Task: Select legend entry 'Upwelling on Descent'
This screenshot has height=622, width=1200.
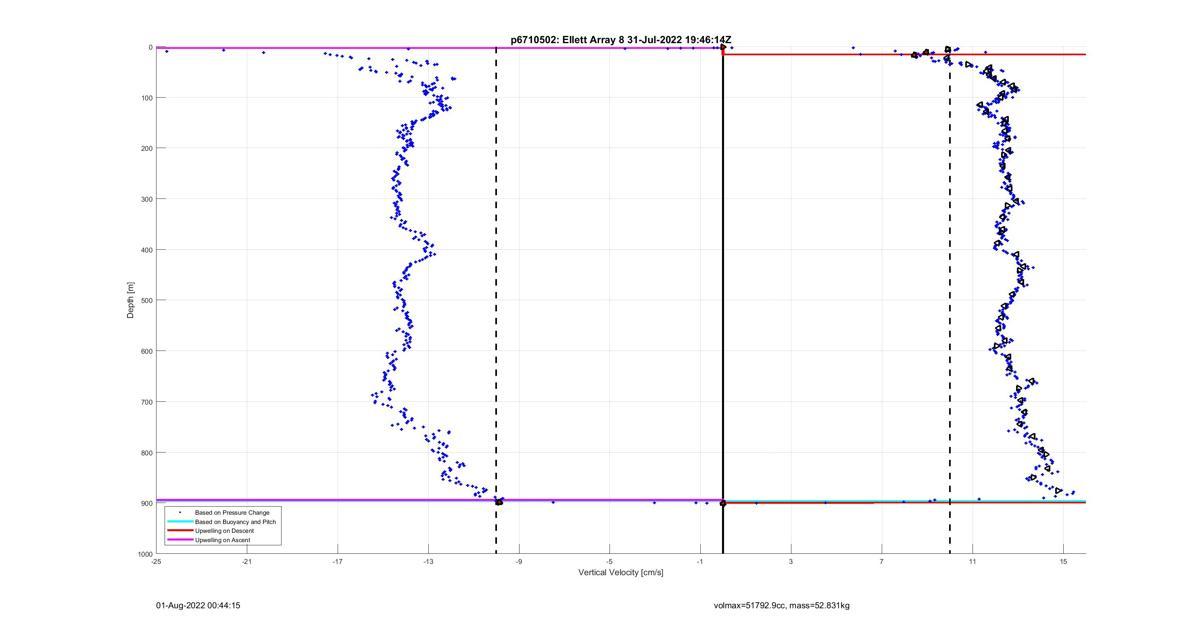Action: (x=224, y=531)
